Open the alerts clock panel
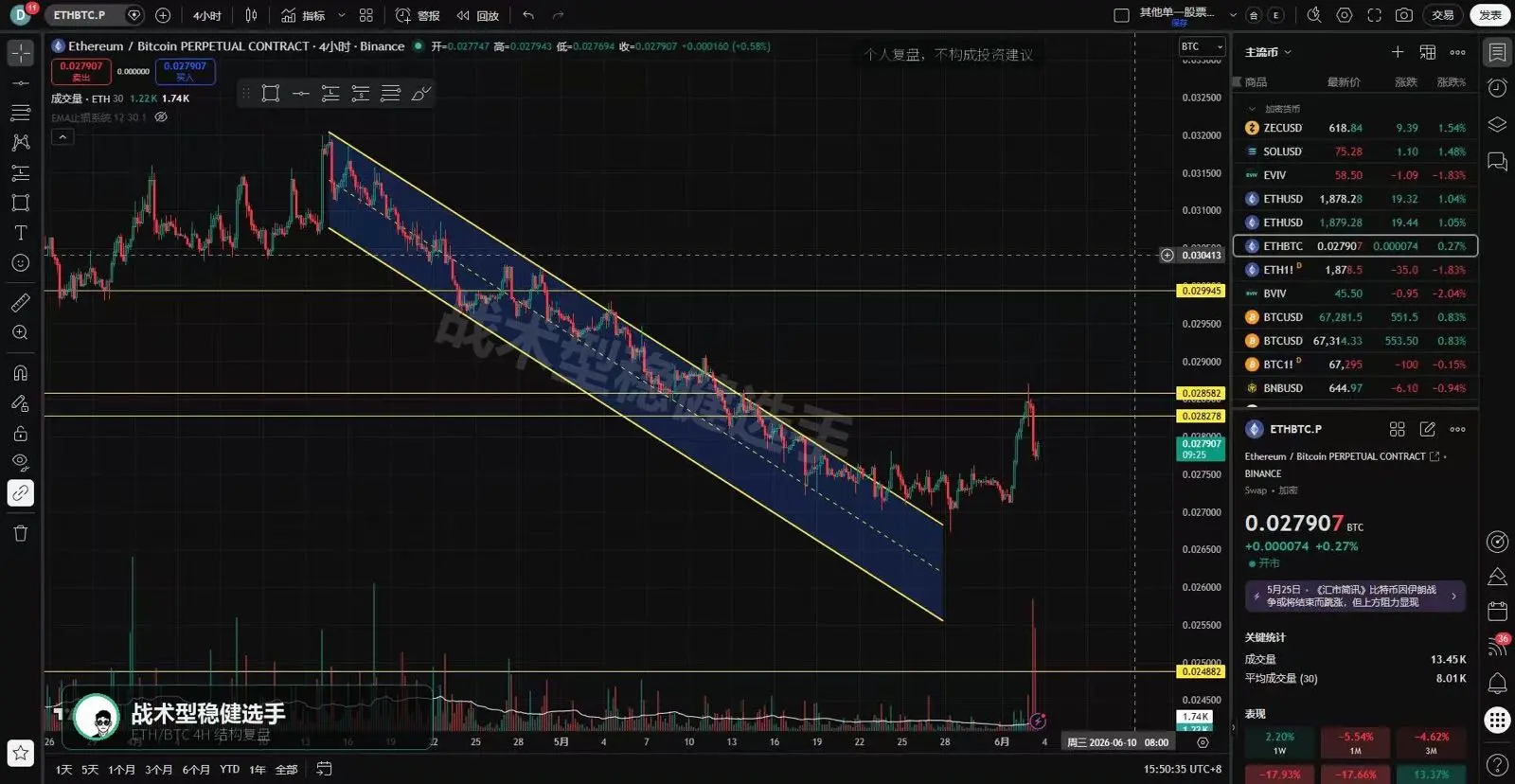The width and height of the screenshot is (1515, 784). point(1497,88)
